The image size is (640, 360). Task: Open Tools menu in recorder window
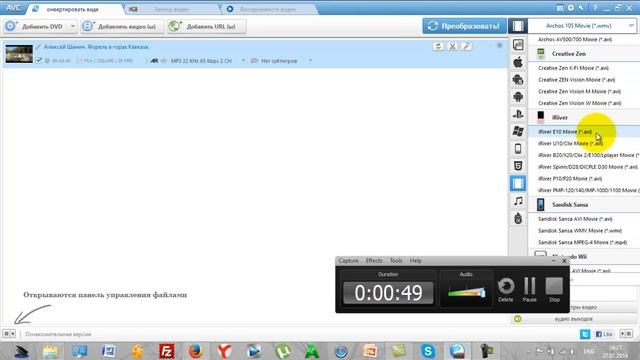click(x=396, y=260)
